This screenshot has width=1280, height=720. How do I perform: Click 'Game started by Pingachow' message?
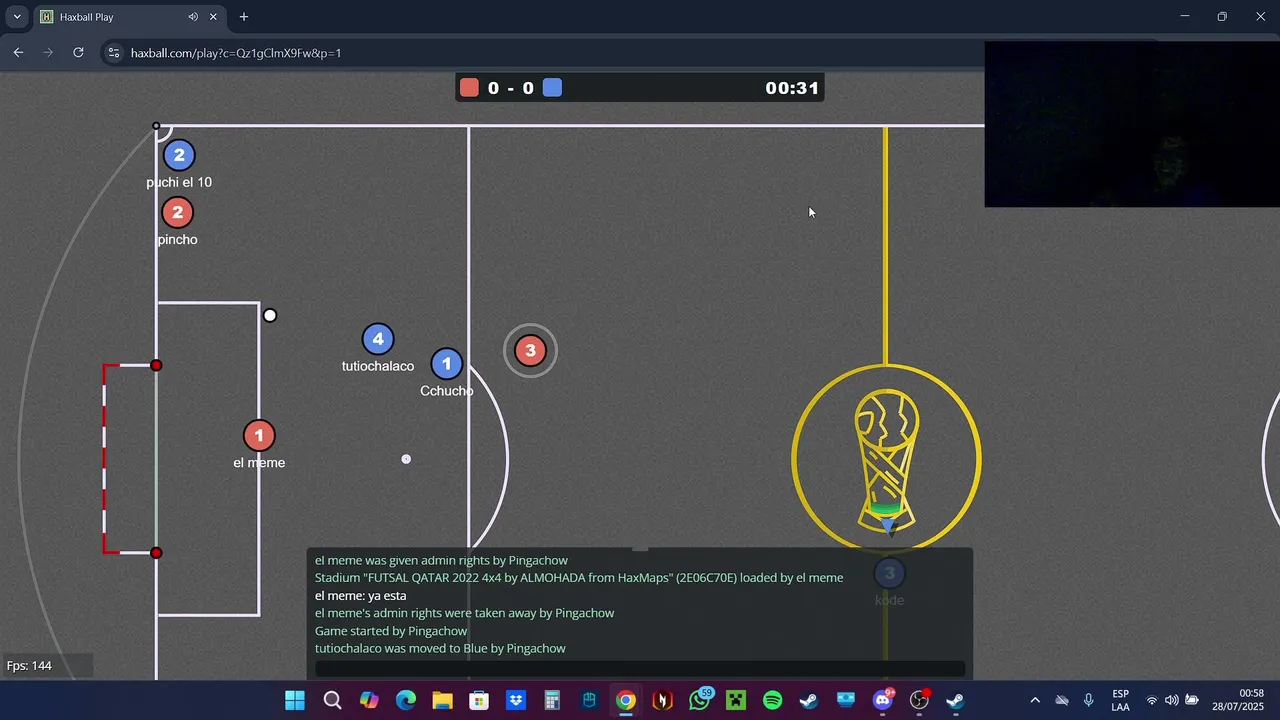[x=391, y=631]
